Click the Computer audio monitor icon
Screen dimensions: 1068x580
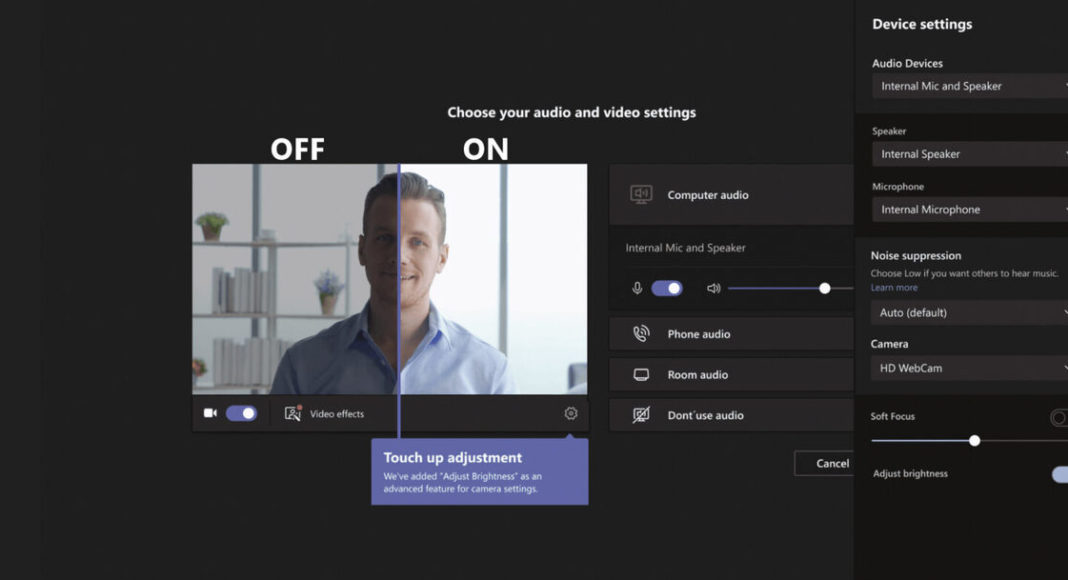tap(641, 195)
